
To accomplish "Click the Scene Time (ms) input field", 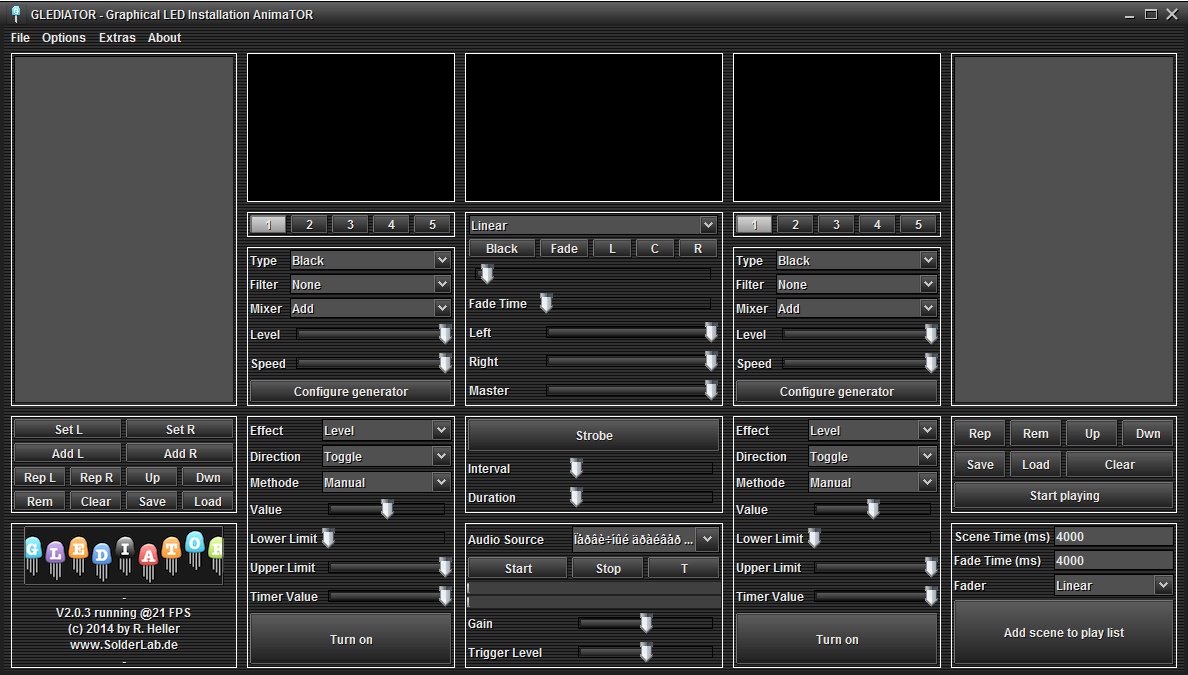I will click(1113, 537).
